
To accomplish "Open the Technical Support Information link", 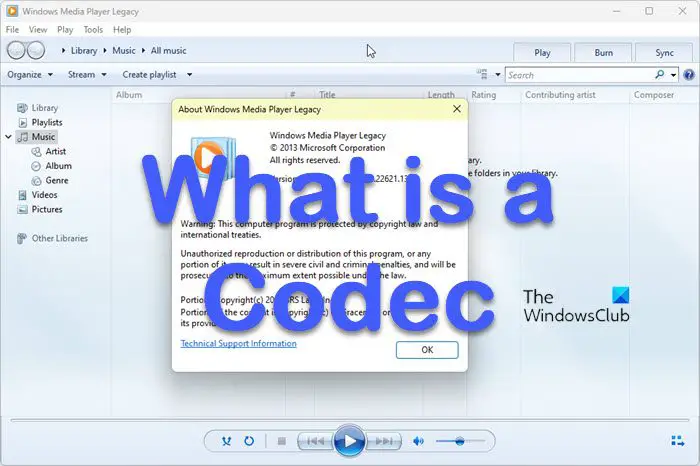I will (x=238, y=343).
